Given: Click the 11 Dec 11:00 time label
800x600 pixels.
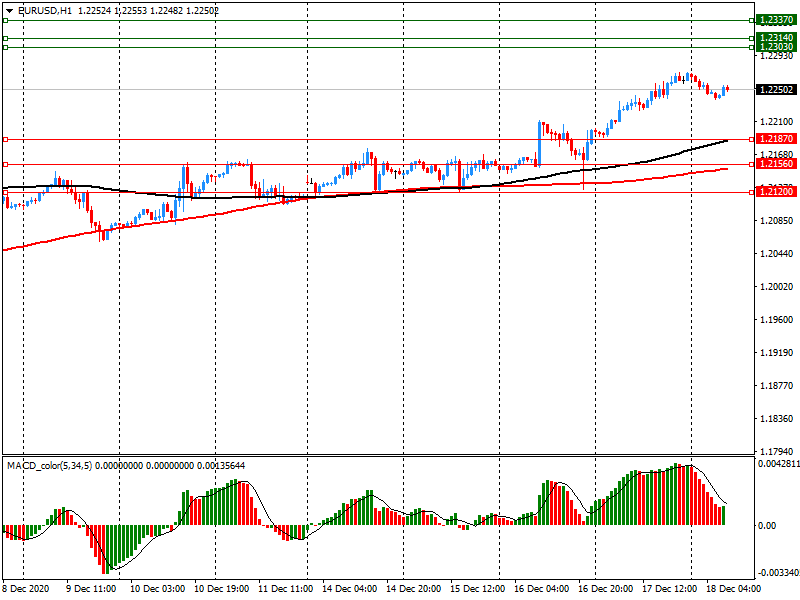Looking at the screenshot, I should [x=285, y=589].
